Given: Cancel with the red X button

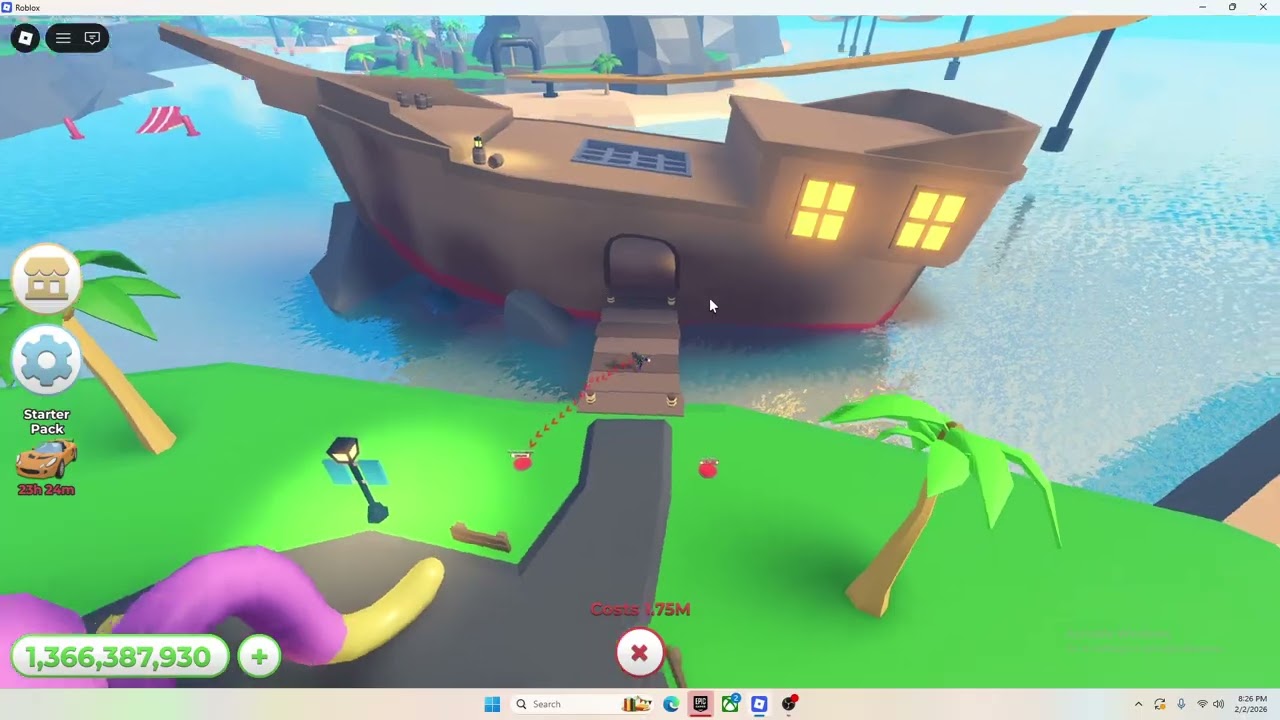Looking at the screenshot, I should coord(640,653).
